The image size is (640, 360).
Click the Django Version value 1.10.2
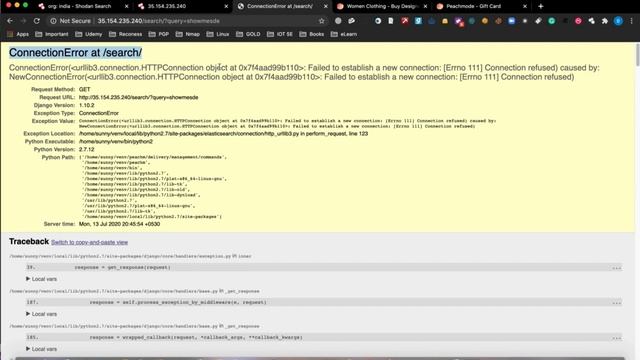(x=87, y=105)
